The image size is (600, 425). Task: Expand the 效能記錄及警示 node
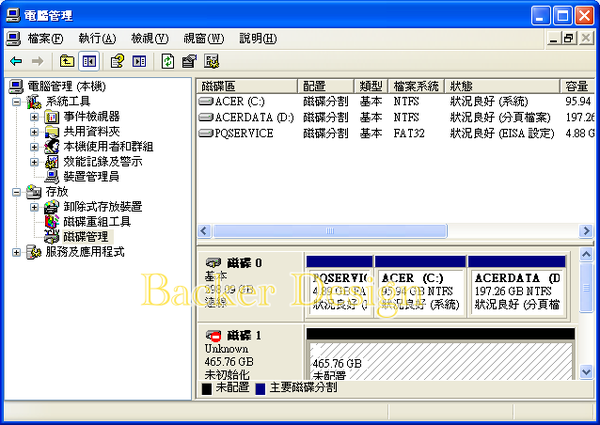34,162
